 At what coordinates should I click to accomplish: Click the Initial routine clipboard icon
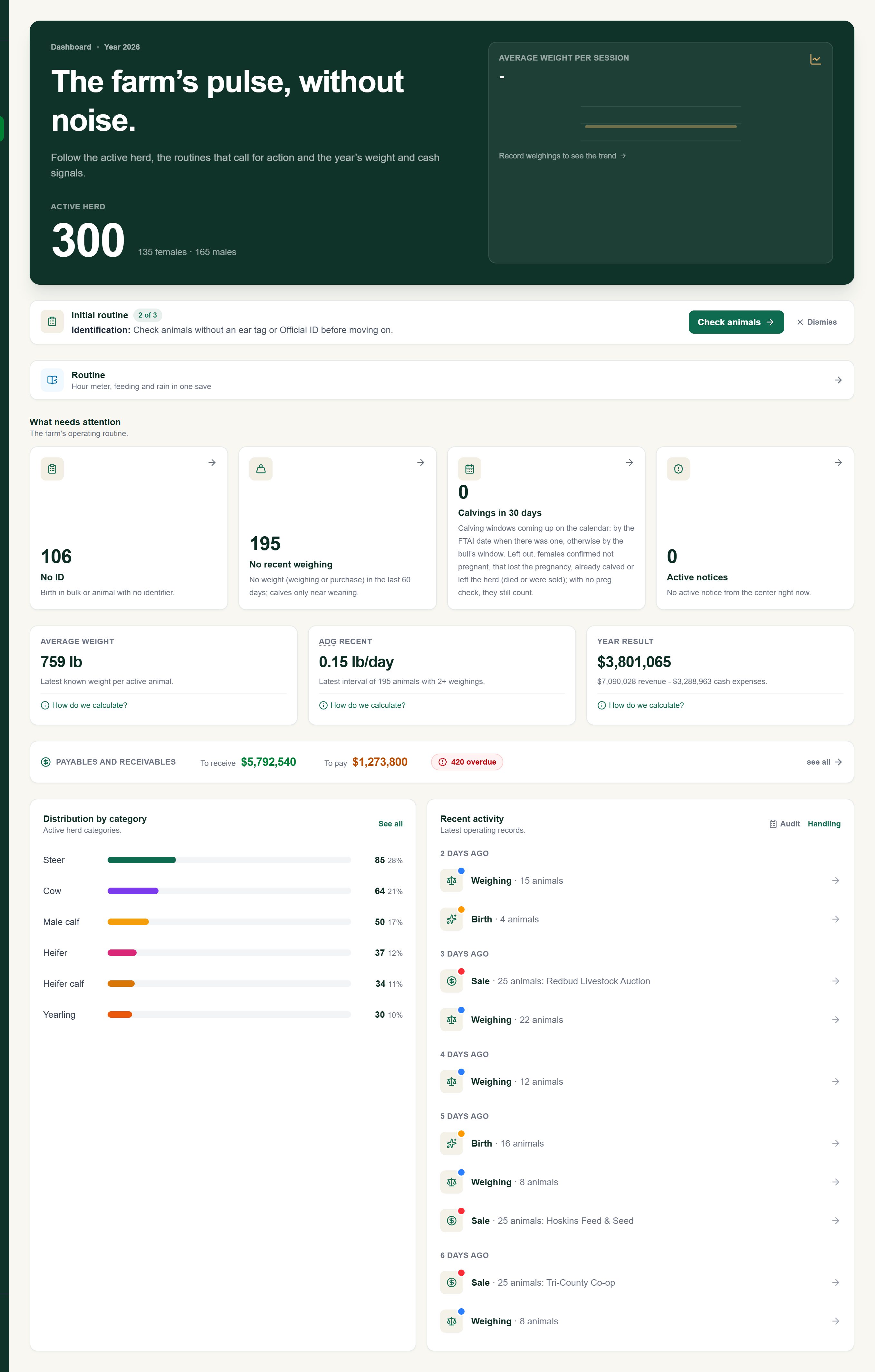tap(52, 321)
